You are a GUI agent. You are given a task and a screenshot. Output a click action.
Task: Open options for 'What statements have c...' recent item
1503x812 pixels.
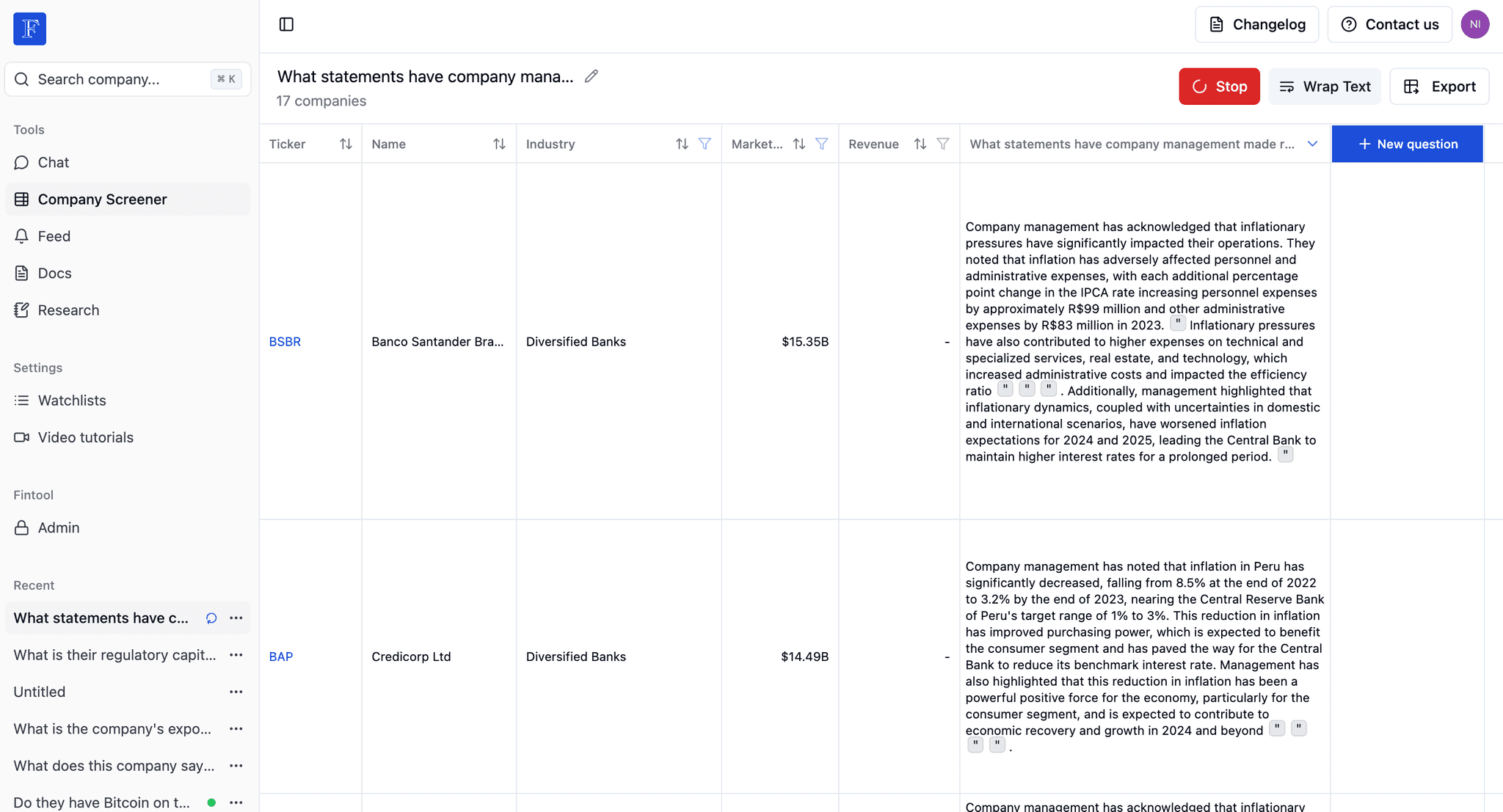tap(236, 618)
